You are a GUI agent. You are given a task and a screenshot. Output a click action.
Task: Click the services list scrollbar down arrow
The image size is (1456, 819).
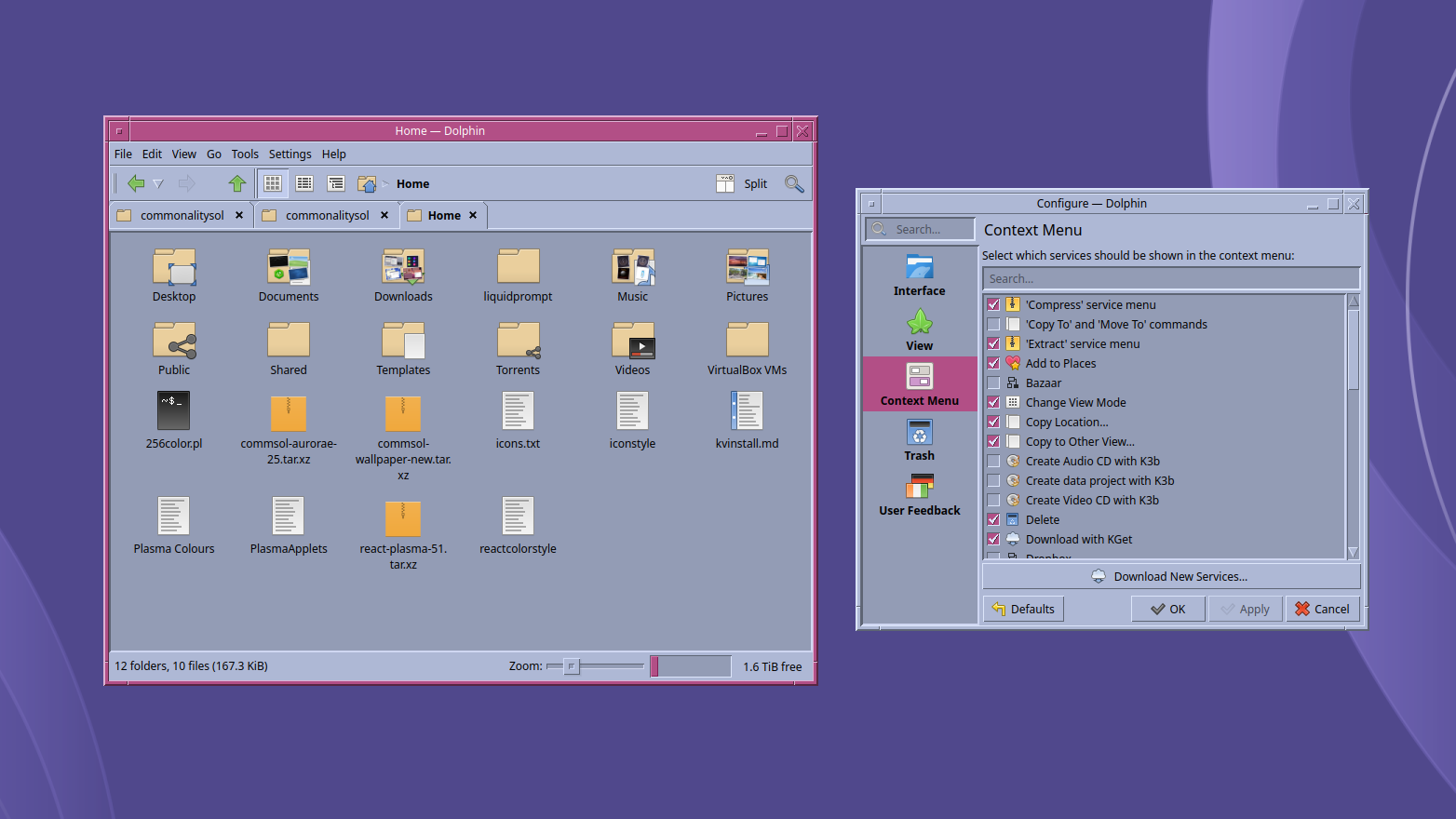tap(1354, 552)
